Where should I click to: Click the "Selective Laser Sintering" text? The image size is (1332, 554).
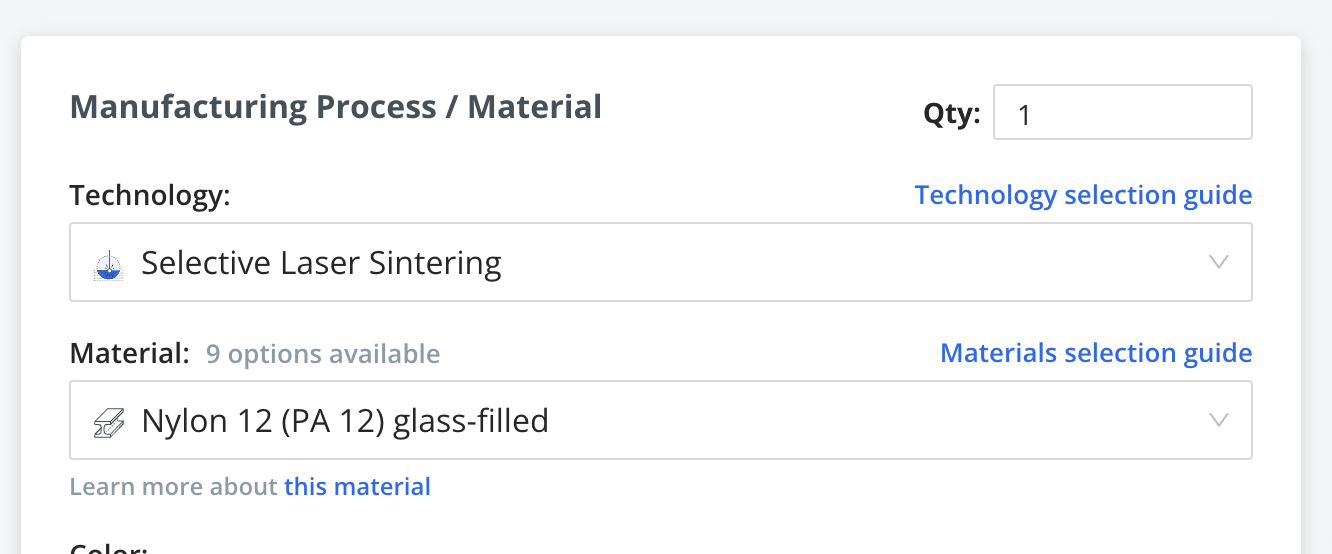click(x=321, y=263)
